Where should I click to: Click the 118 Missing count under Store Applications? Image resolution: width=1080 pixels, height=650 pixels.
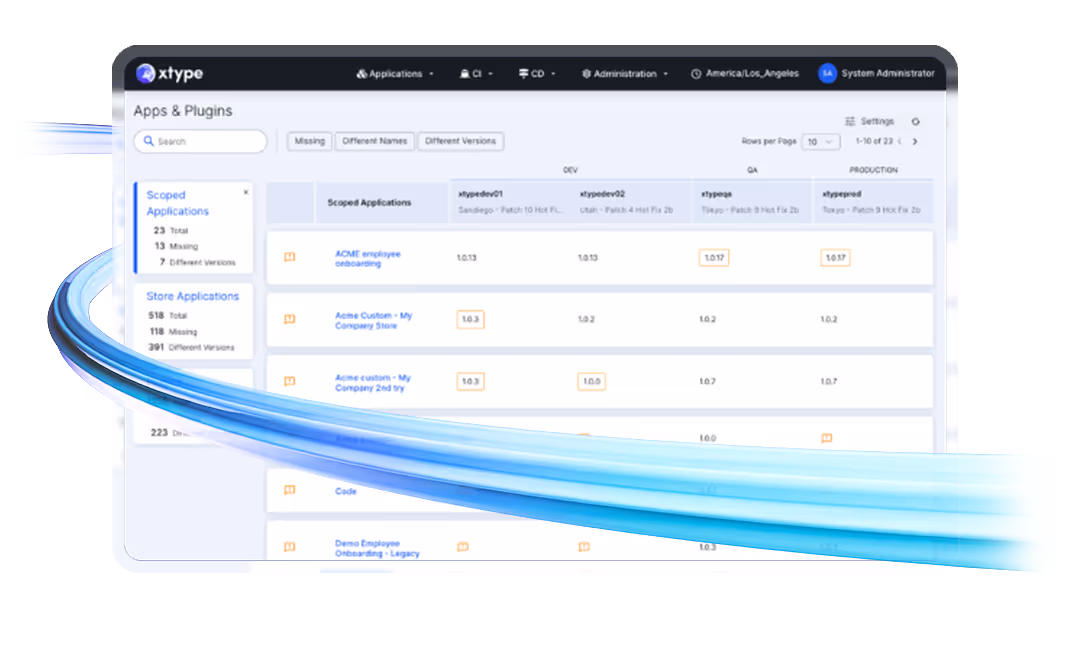[173, 331]
